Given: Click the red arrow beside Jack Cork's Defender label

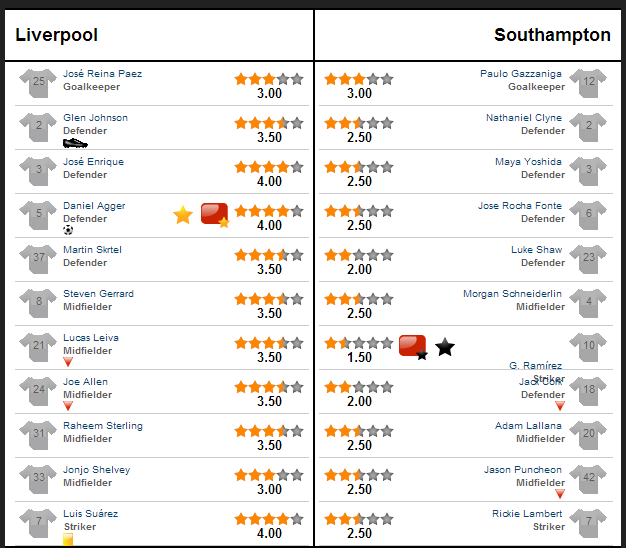Looking at the screenshot, I should click(560, 406).
